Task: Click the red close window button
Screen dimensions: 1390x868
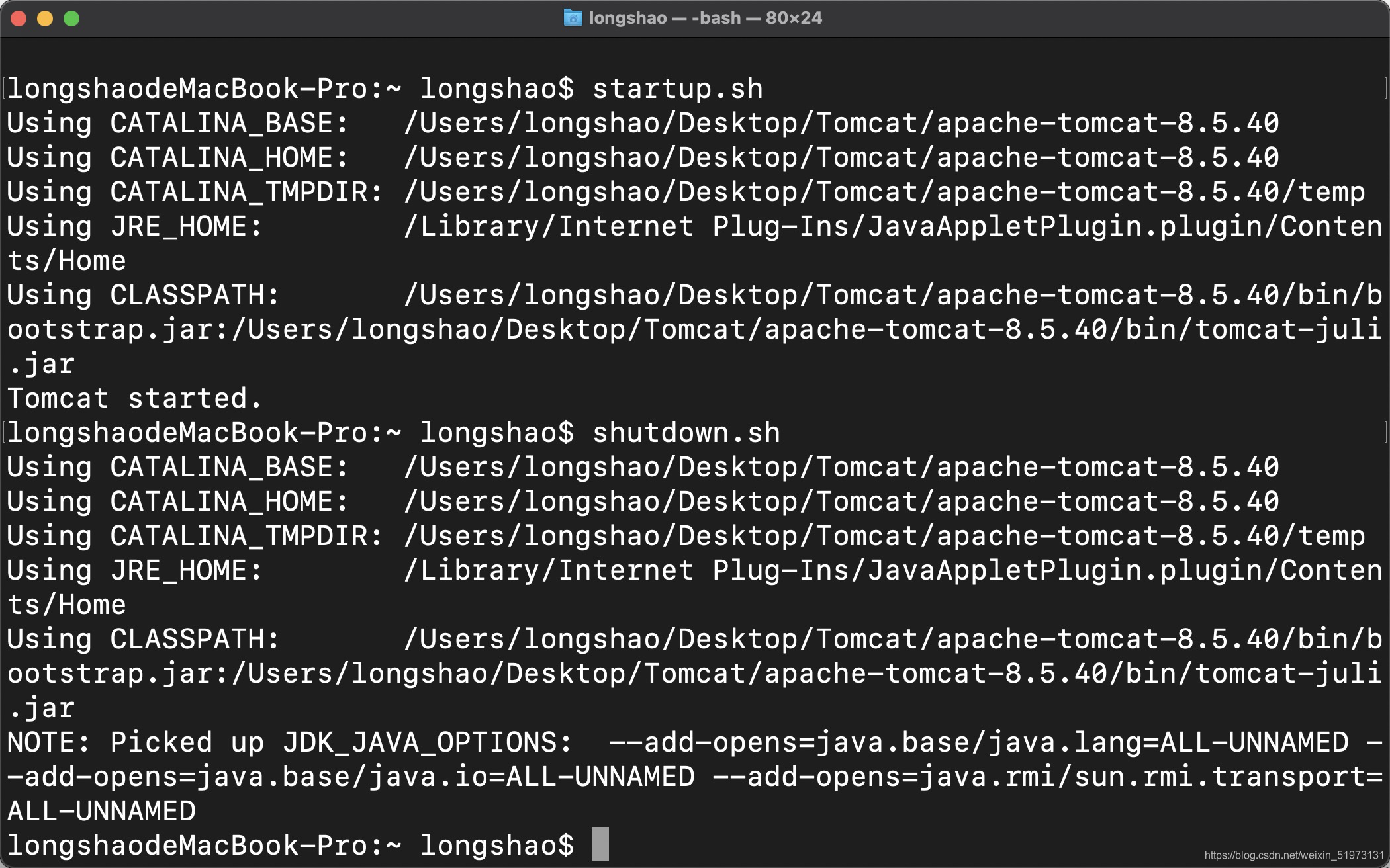Action: click(19, 19)
